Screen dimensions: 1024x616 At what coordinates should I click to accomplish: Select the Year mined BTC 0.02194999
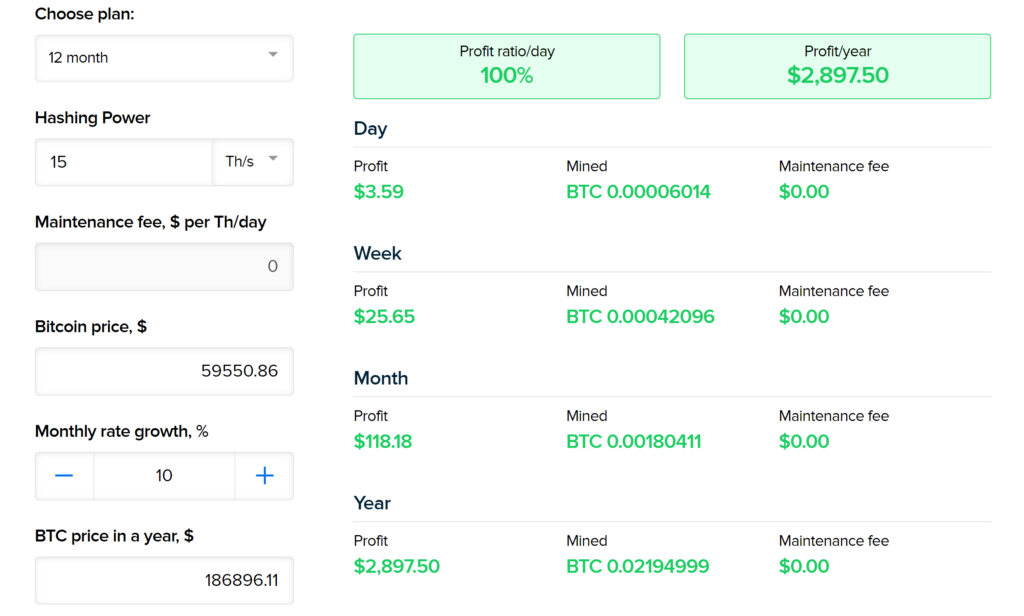click(637, 566)
